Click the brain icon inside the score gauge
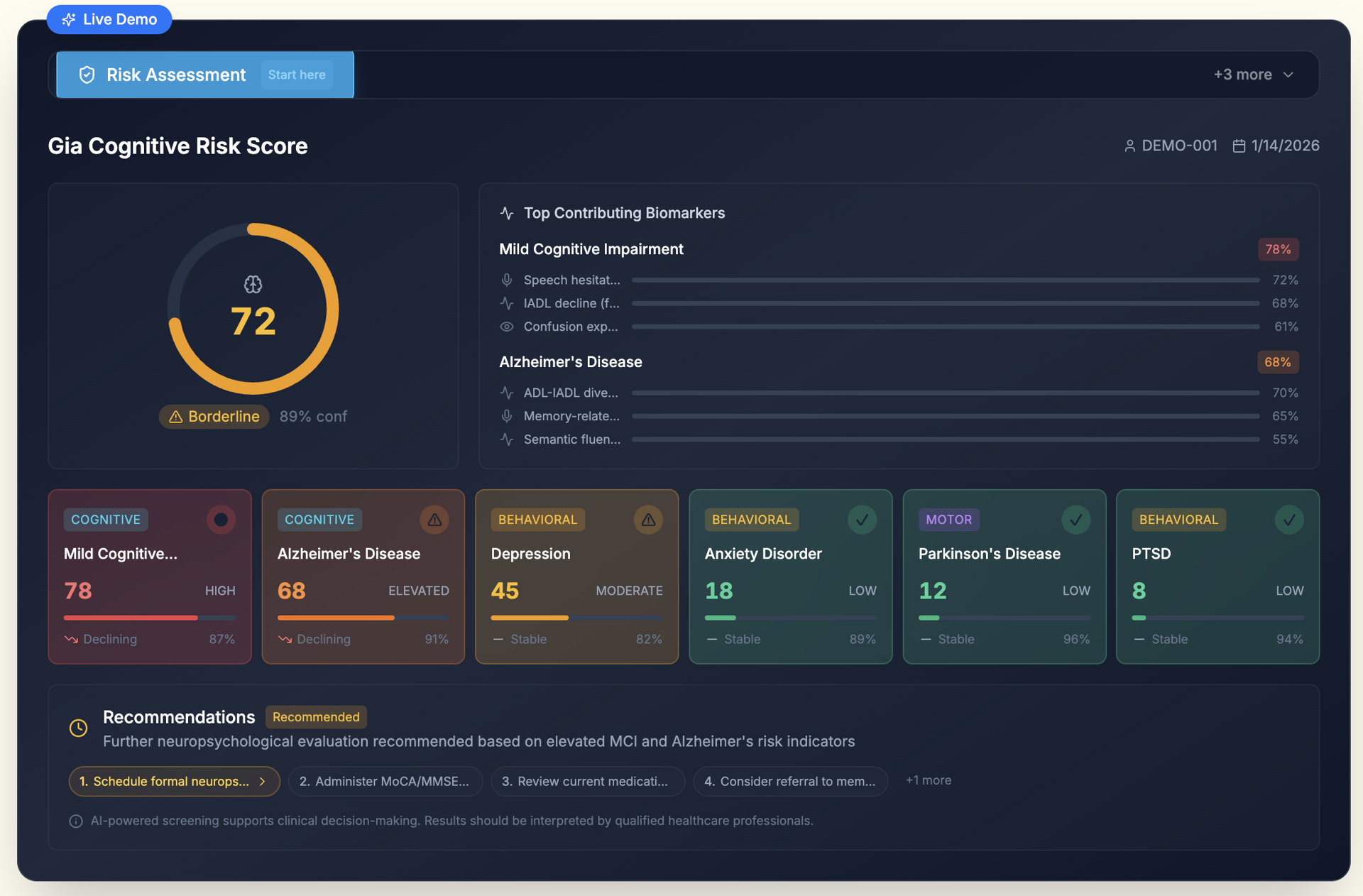The image size is (1363, 896). click(x=253, y=285)
